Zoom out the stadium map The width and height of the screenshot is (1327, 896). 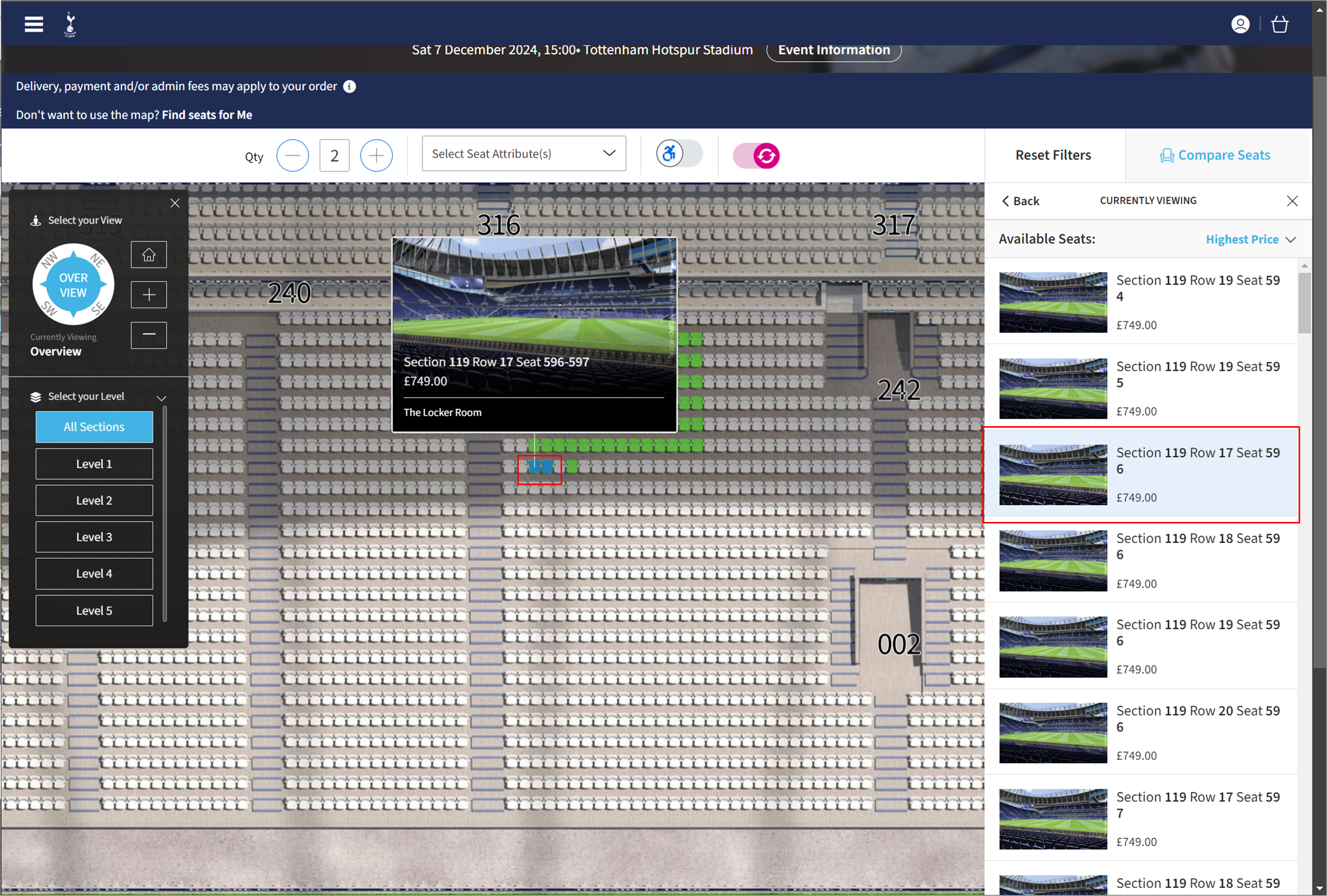(x=148, y=335)
